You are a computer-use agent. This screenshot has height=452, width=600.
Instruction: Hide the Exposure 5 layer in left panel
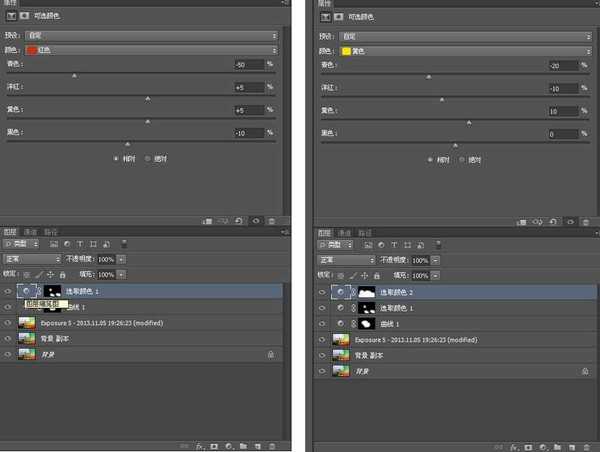[8, 324]
